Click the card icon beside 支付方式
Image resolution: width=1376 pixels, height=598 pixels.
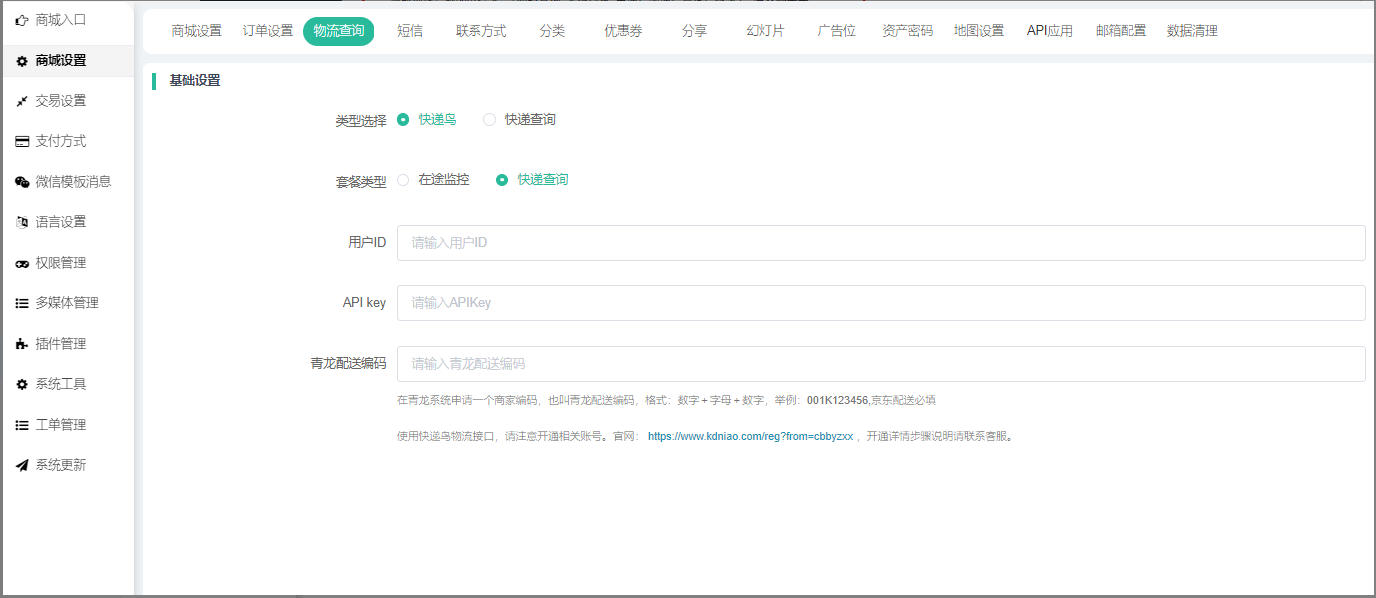[22, 142]
